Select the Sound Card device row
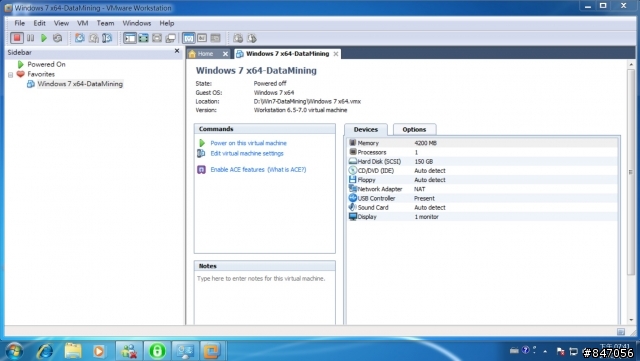 coord(482,207)
